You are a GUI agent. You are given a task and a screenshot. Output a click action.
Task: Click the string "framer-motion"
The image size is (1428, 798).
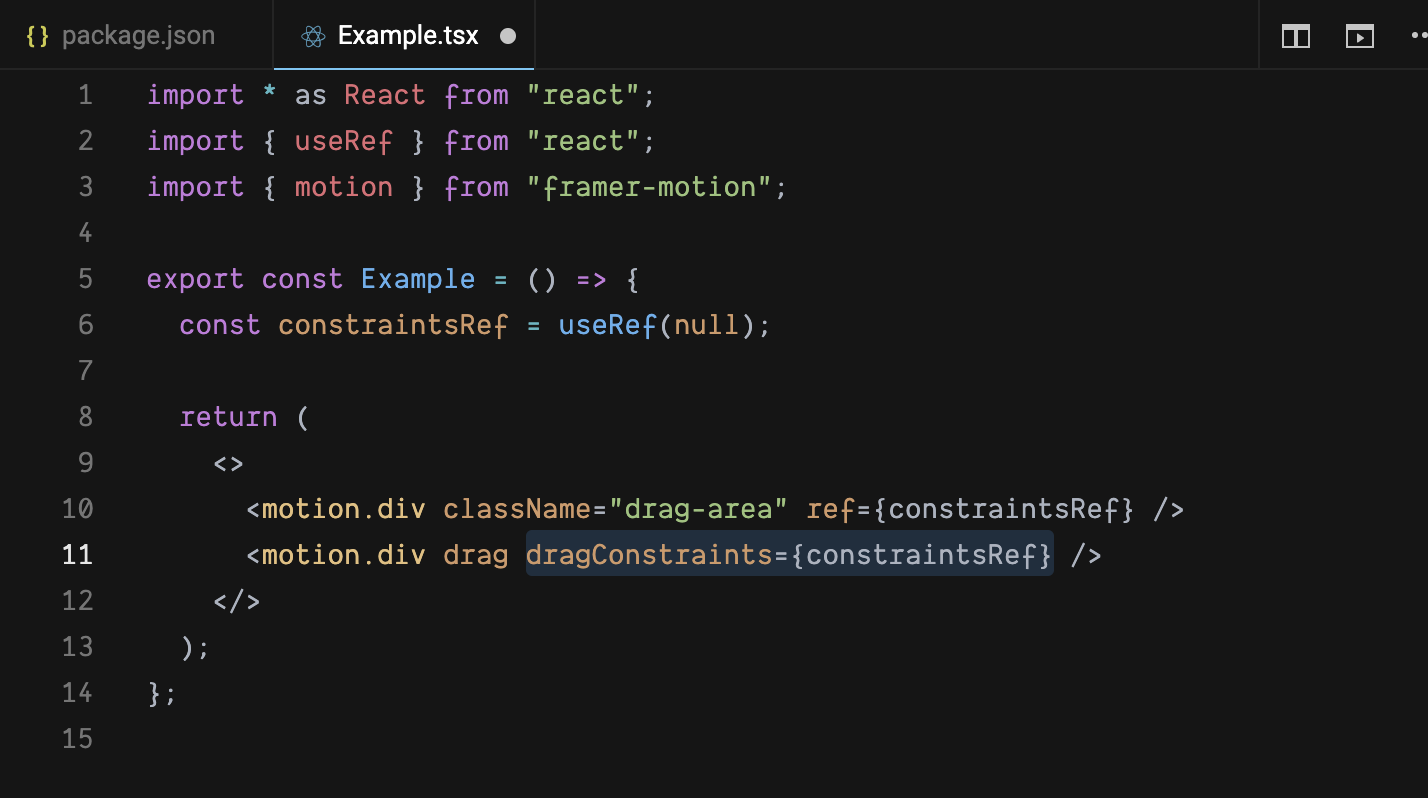coord(655,186)
